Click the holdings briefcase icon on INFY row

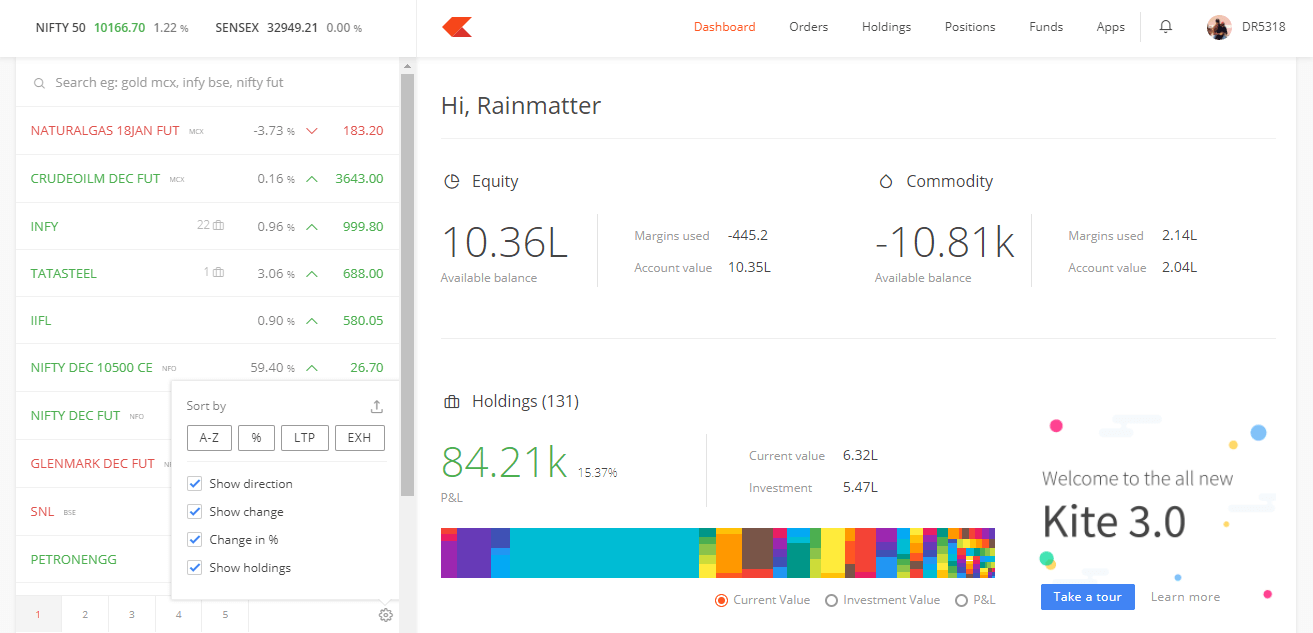[219, 226]
